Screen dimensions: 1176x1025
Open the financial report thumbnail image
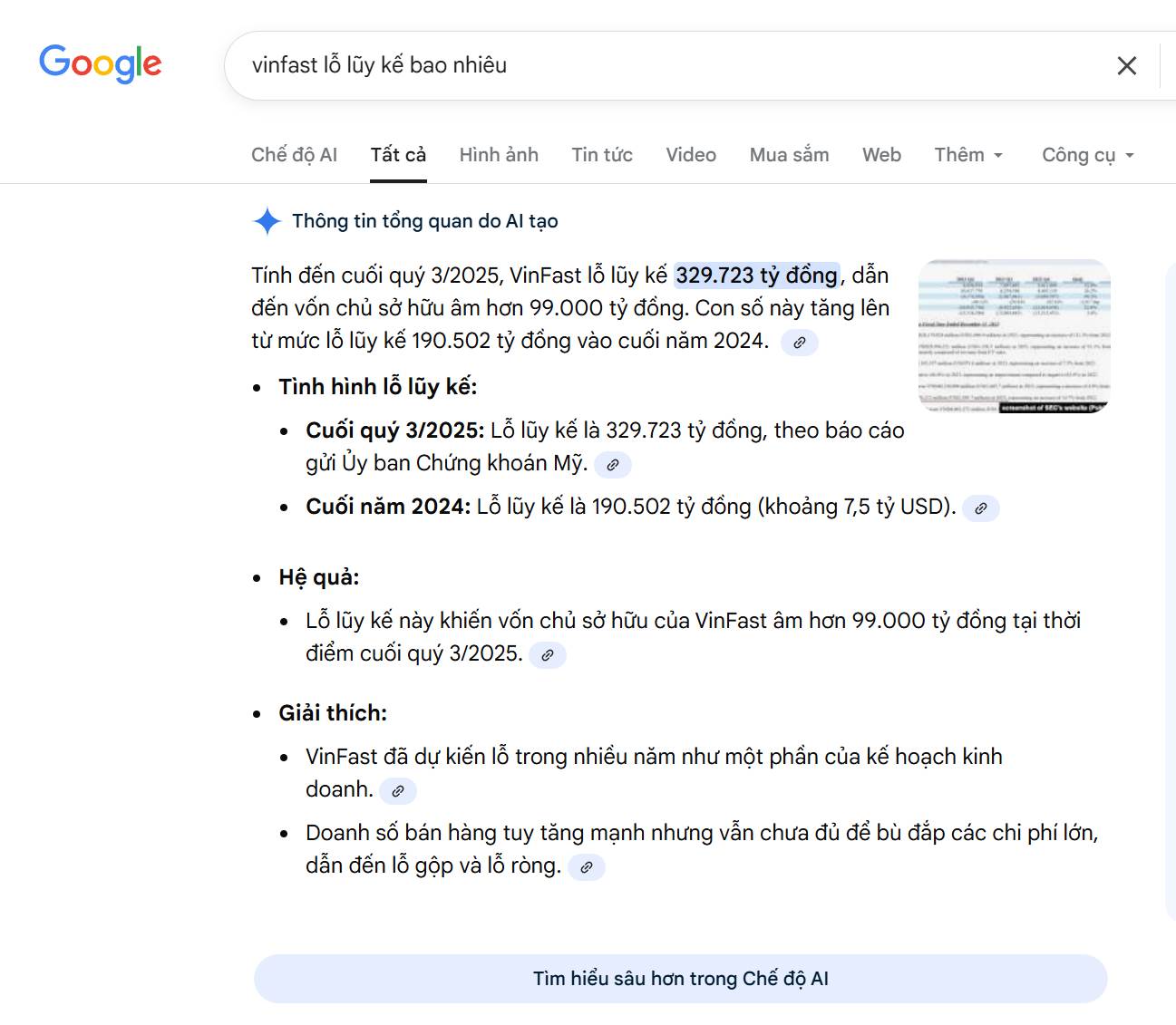[1015, 336]
